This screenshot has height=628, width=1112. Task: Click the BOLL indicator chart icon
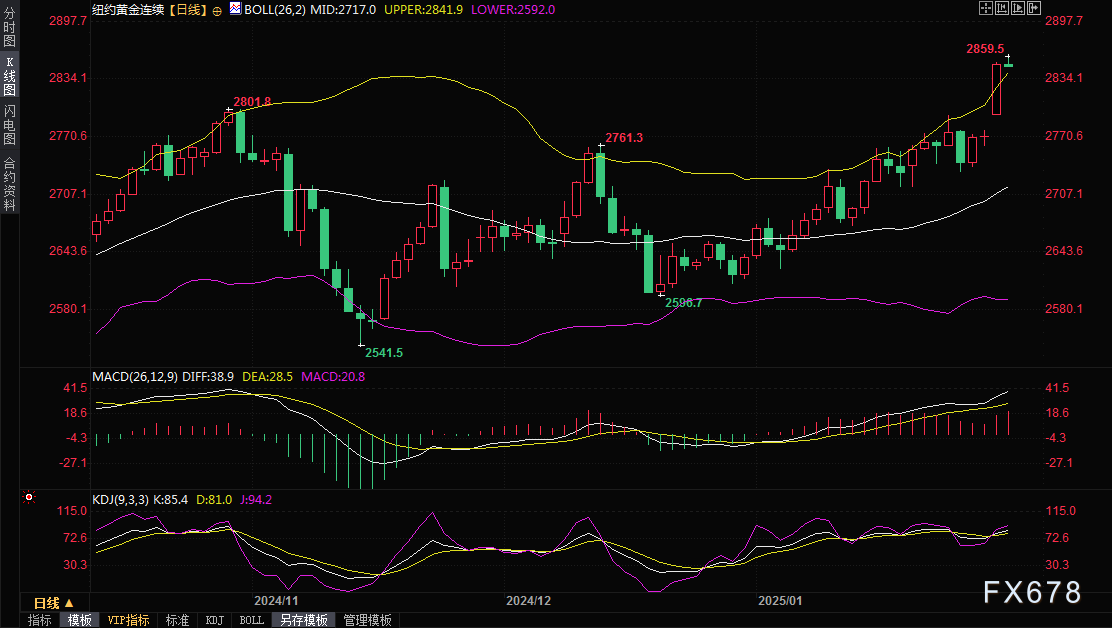tap(235, 8)
